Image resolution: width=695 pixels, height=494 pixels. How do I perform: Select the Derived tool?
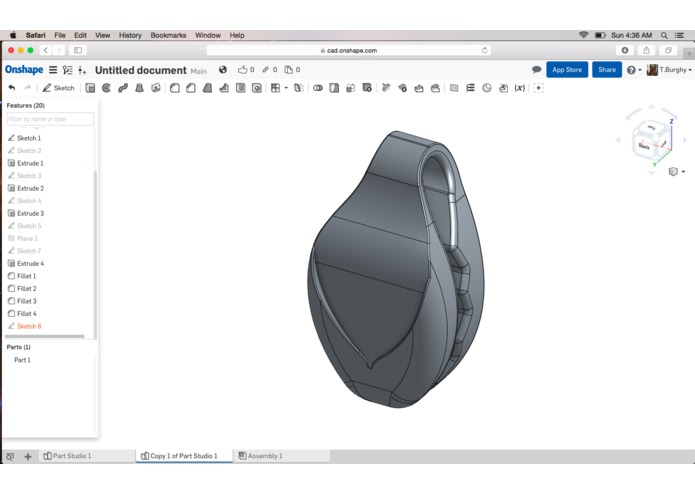[x=503, y=88]
